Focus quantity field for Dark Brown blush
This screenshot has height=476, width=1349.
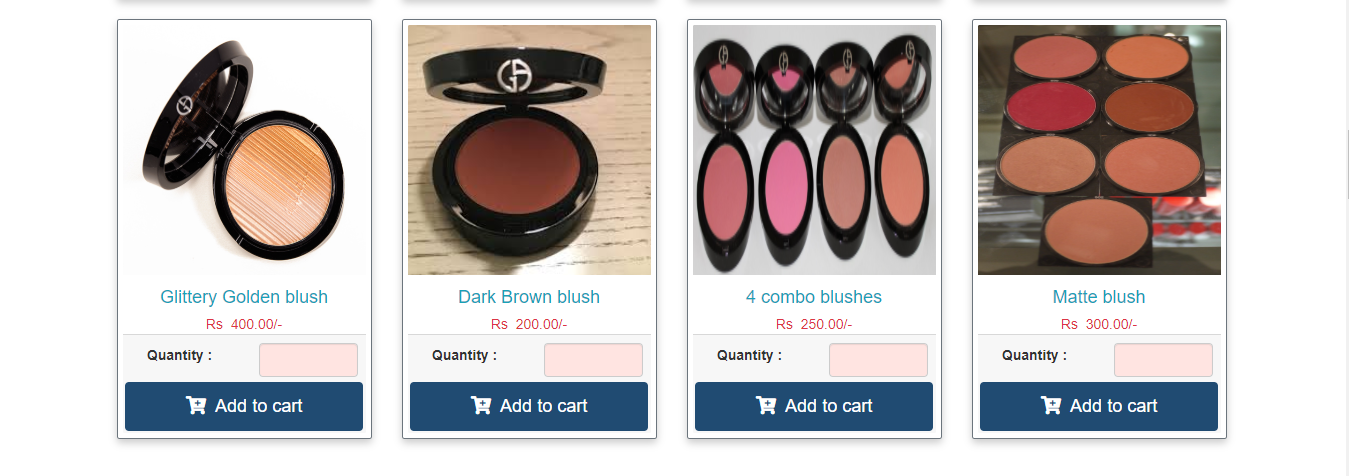(x=593, y=360)
